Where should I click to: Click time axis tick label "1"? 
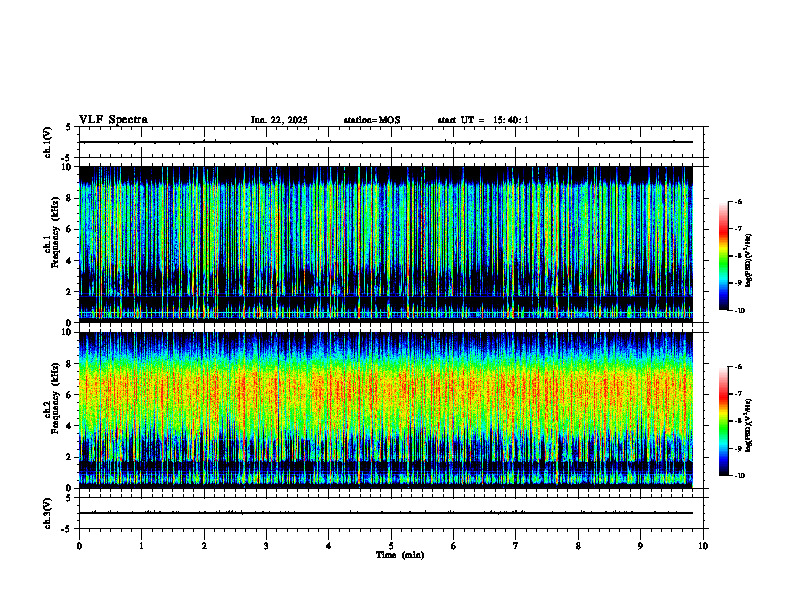point(141,546)
